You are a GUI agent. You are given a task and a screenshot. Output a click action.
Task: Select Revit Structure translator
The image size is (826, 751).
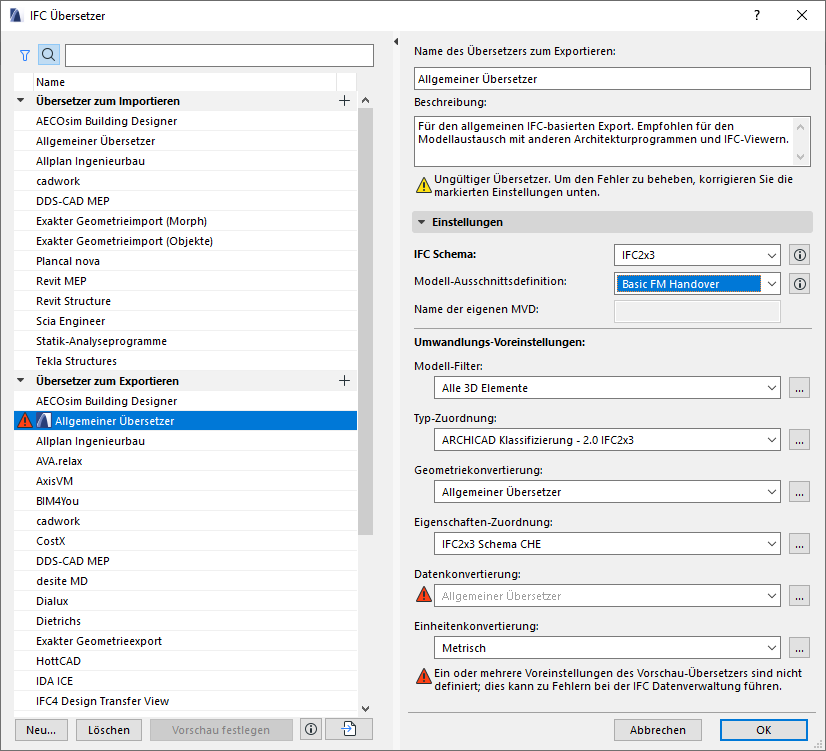pos(185,301)
